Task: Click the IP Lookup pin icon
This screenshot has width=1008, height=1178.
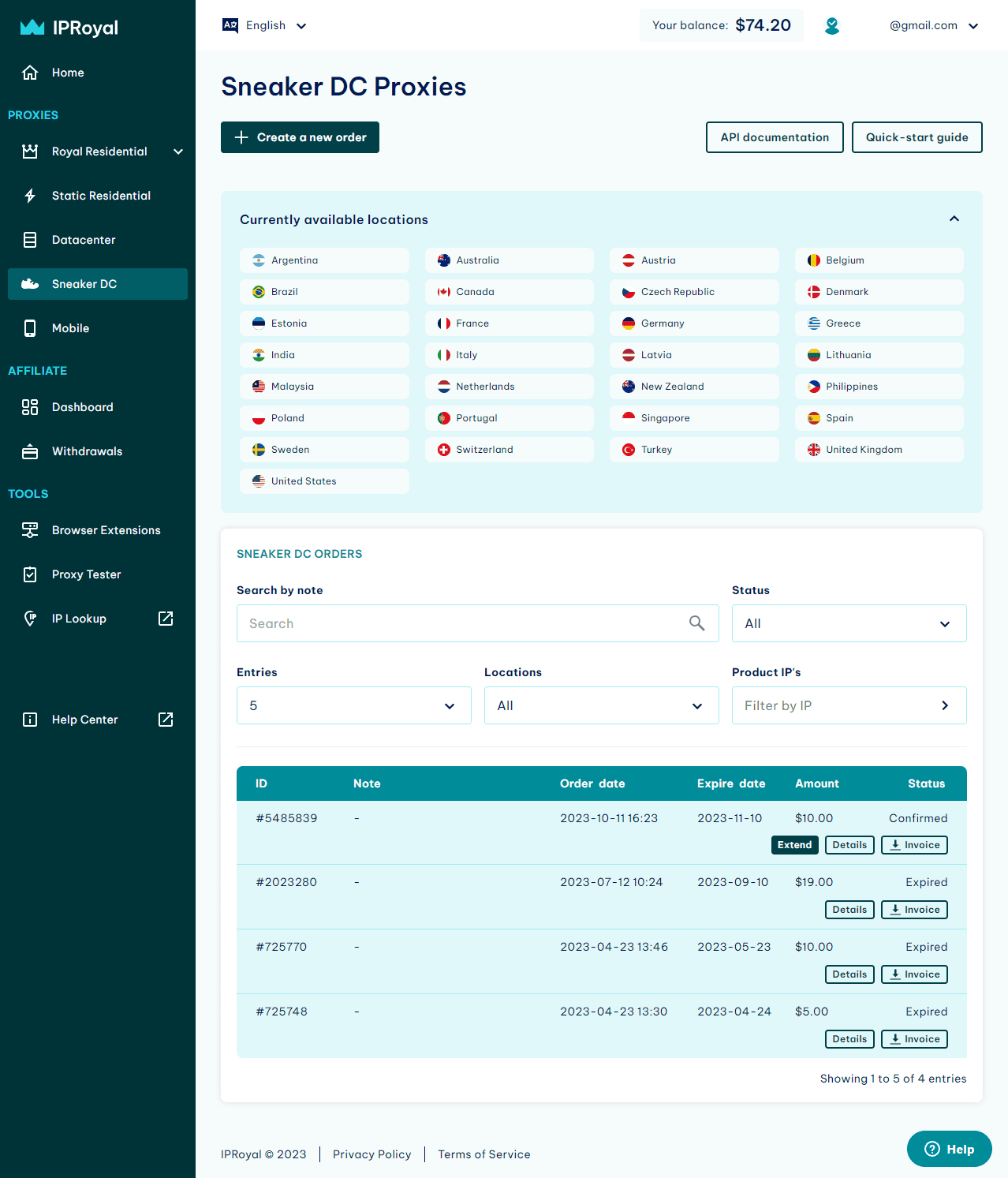Action: coord(30,619)
